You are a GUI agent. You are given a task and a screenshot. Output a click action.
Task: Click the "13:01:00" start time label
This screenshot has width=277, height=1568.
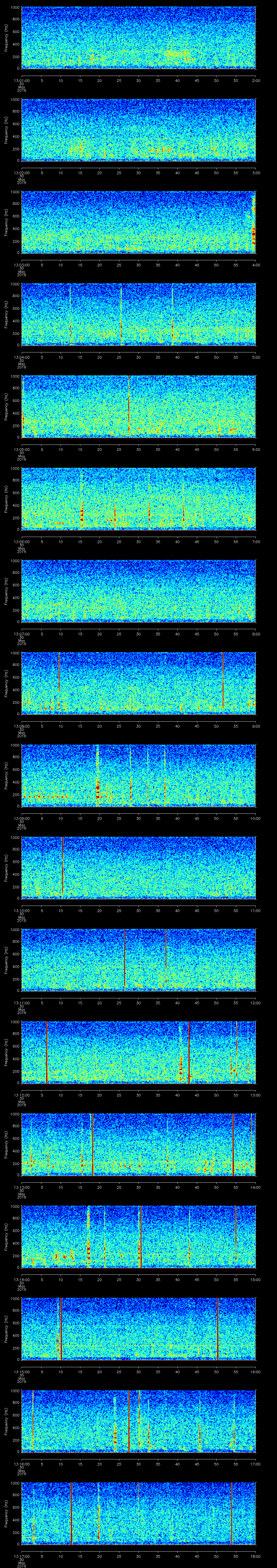22,80
